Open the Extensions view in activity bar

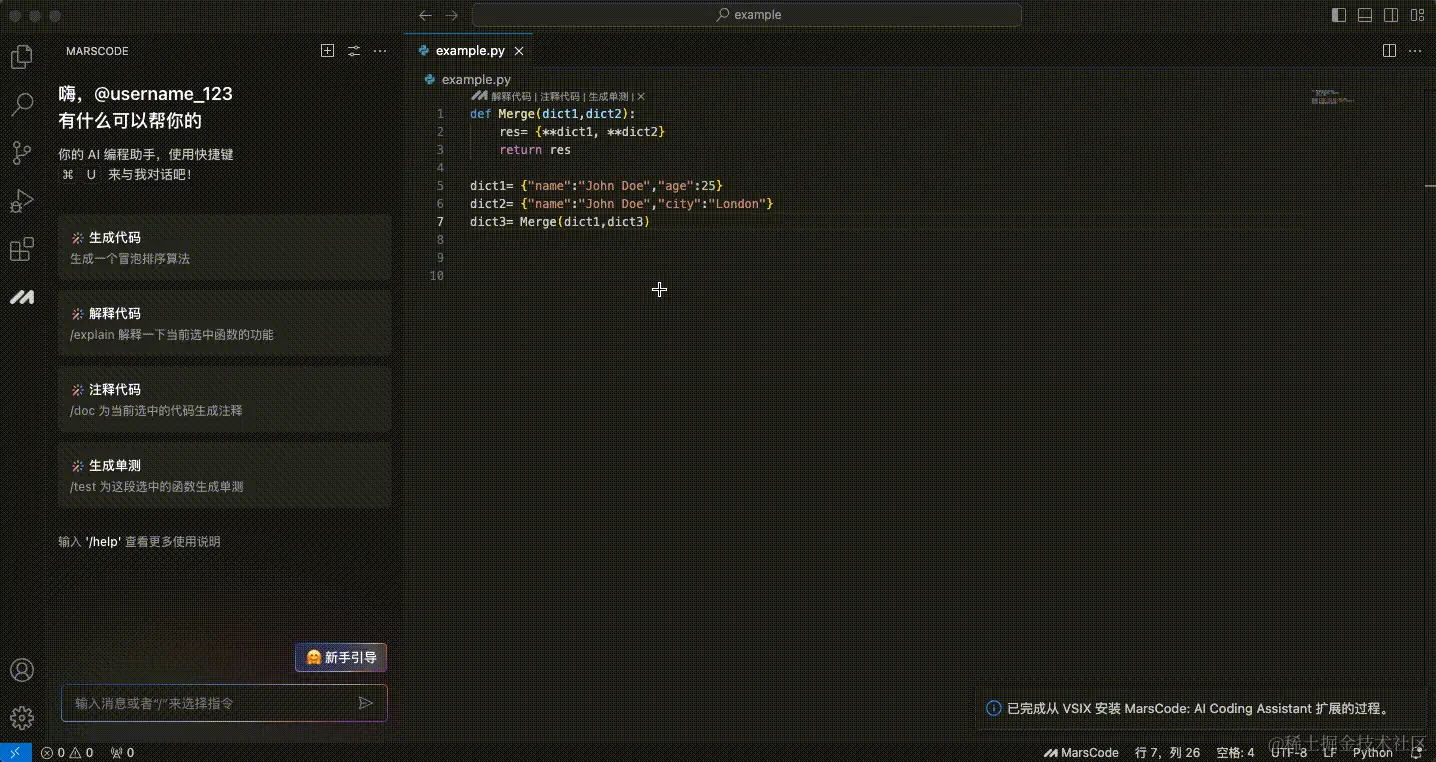22,250
